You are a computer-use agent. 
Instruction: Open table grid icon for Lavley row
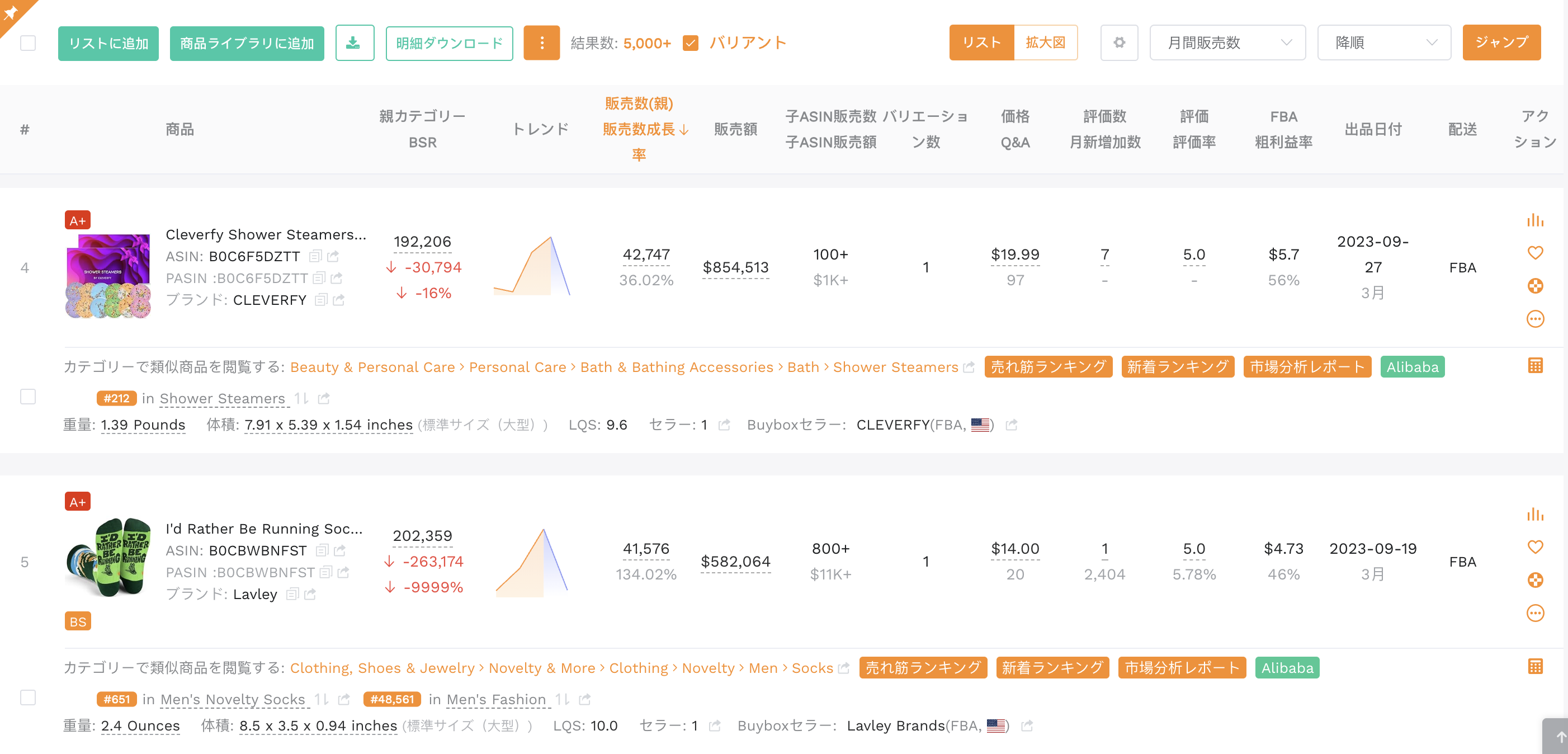pyautogui.click(x=1535, y=666)
